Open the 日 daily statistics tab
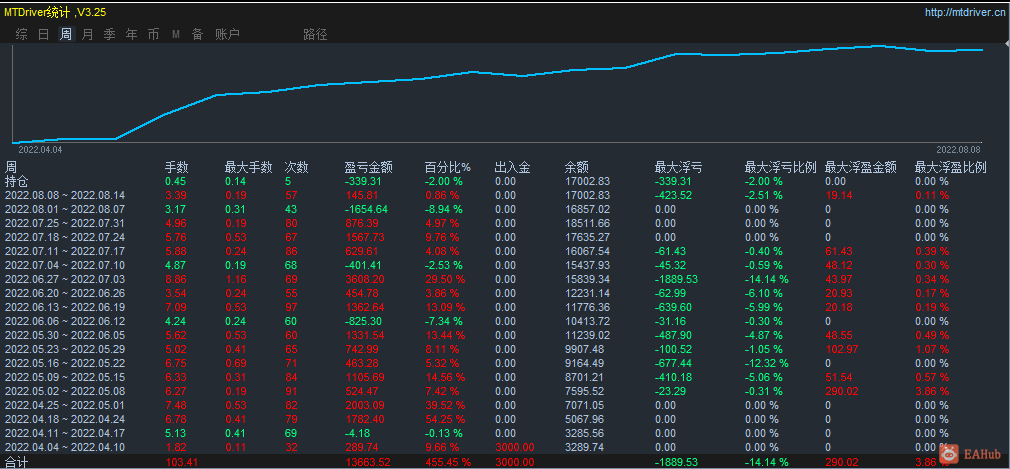The width and height of the screenshot is (1010, 469). pyautogui.click(x=43, y=35)
